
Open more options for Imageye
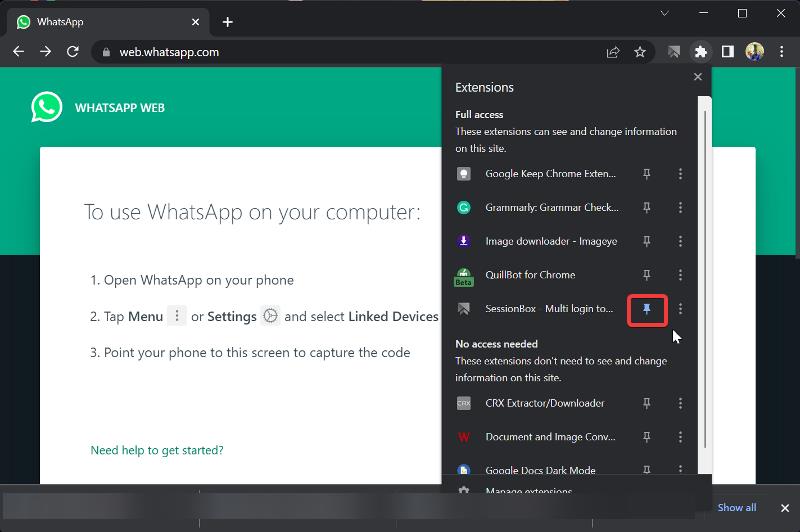tap(680, 241)
